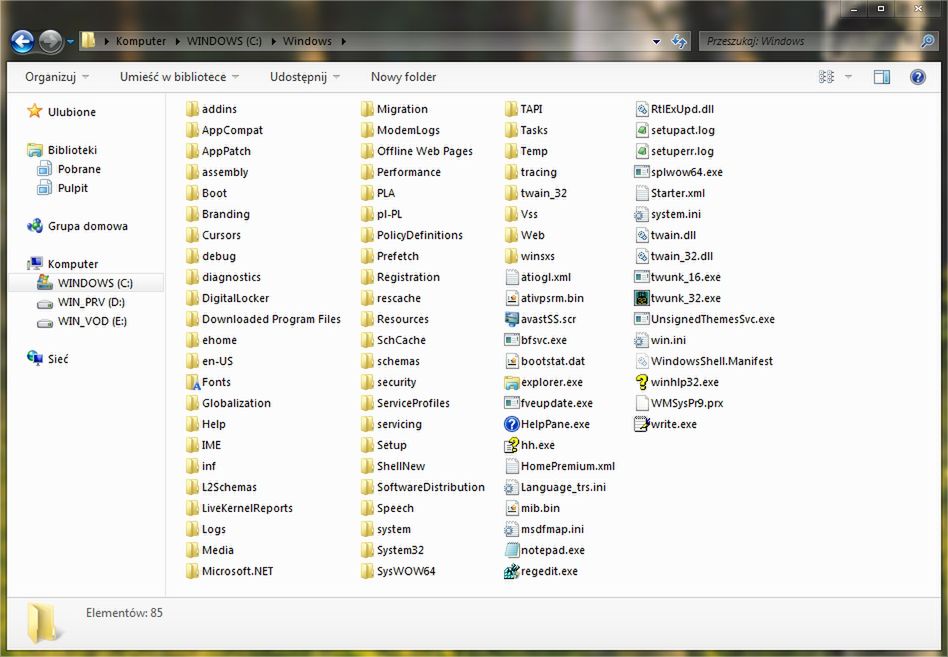Select the winsxs folder
Screen dimensions: 948x657
pos(530,256)
